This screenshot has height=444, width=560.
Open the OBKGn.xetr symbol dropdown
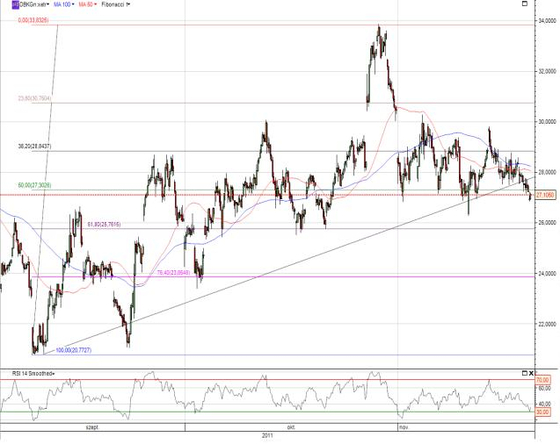tap(34, 5)
